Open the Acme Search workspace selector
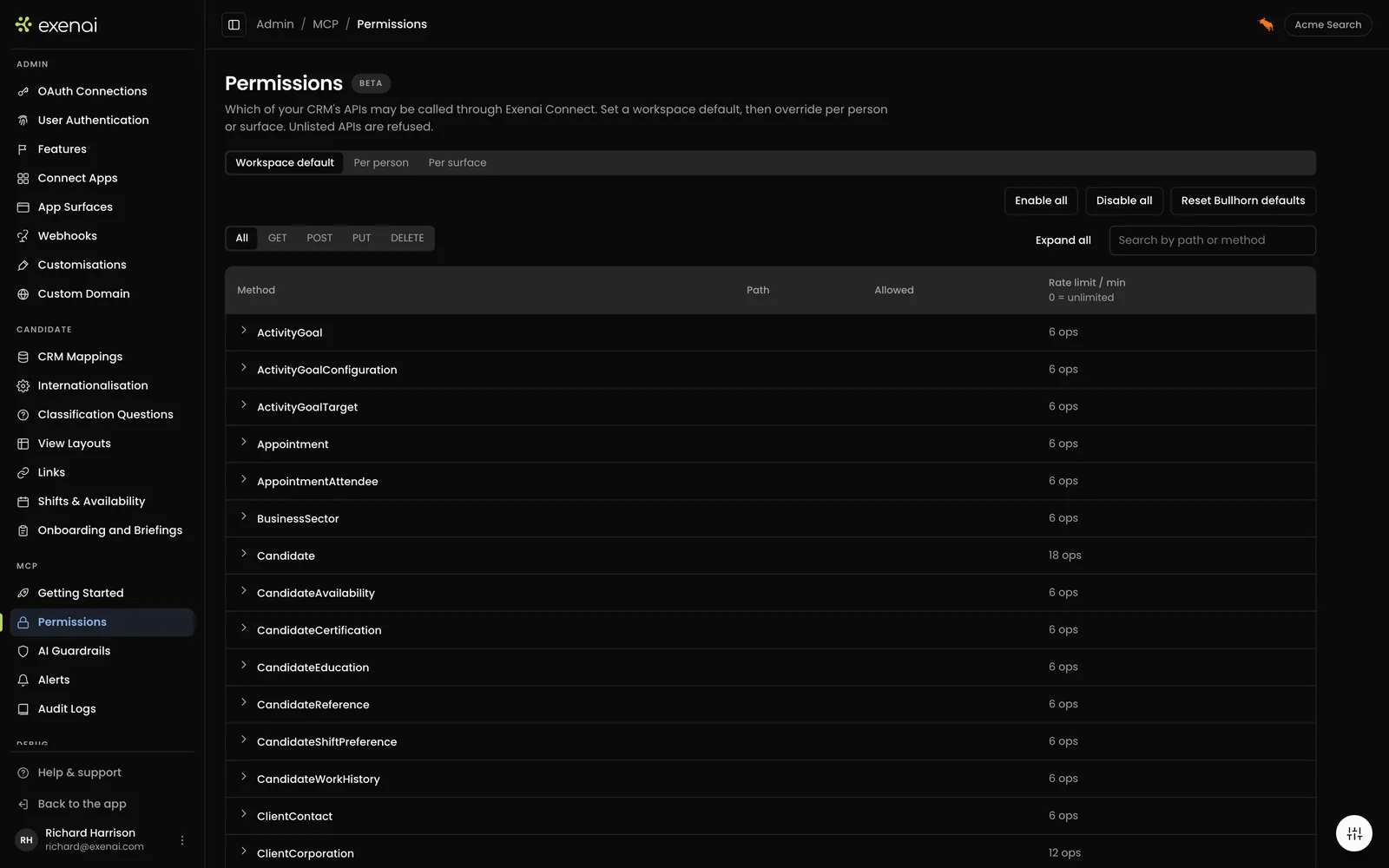Viewport: 1389px width, 868px height. tap(1327, 24)
